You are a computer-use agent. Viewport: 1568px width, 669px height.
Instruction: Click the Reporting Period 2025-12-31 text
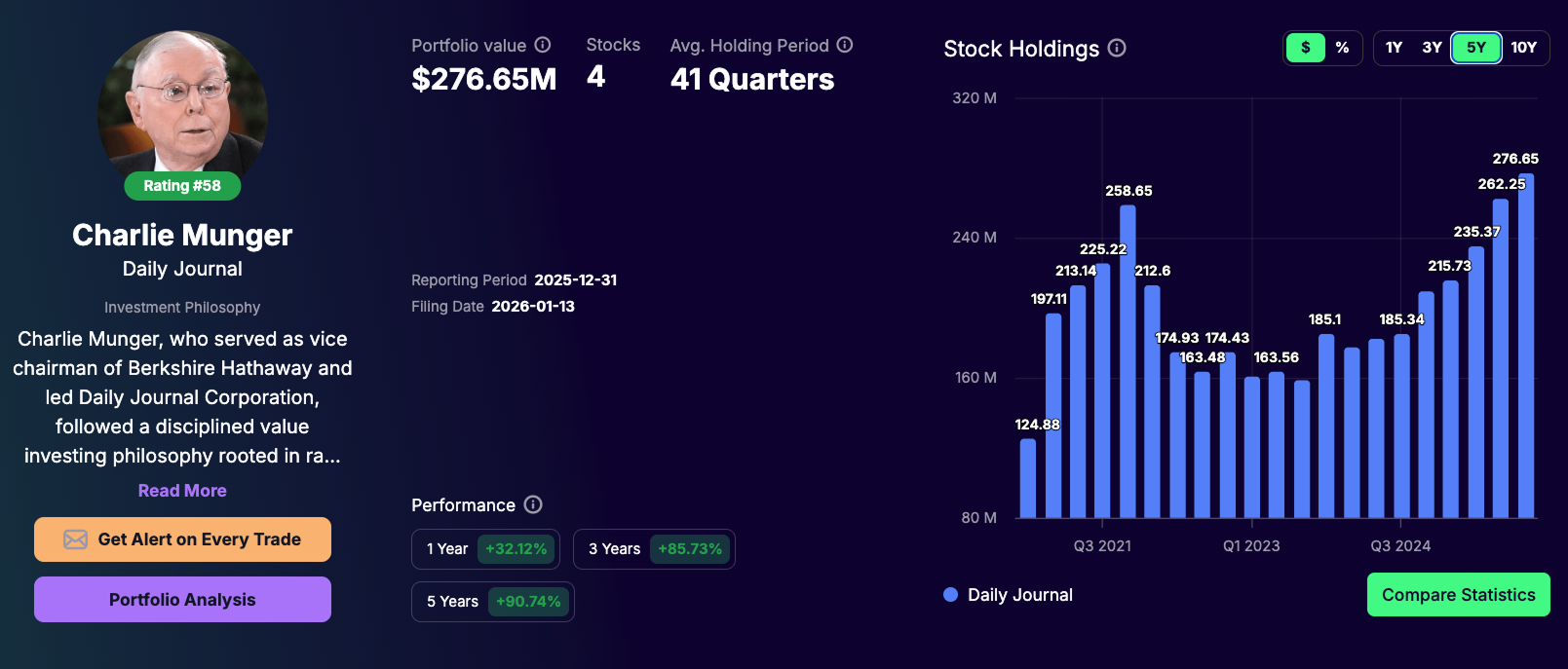pos(514,280)
